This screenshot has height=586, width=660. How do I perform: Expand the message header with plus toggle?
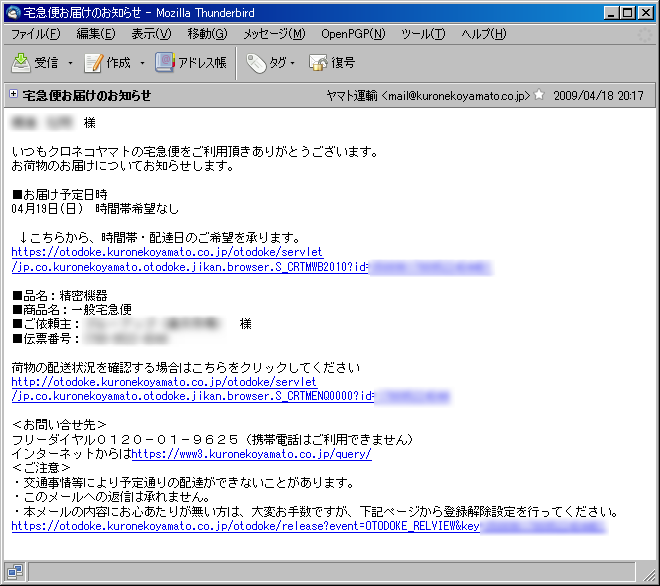coord(13,95)
